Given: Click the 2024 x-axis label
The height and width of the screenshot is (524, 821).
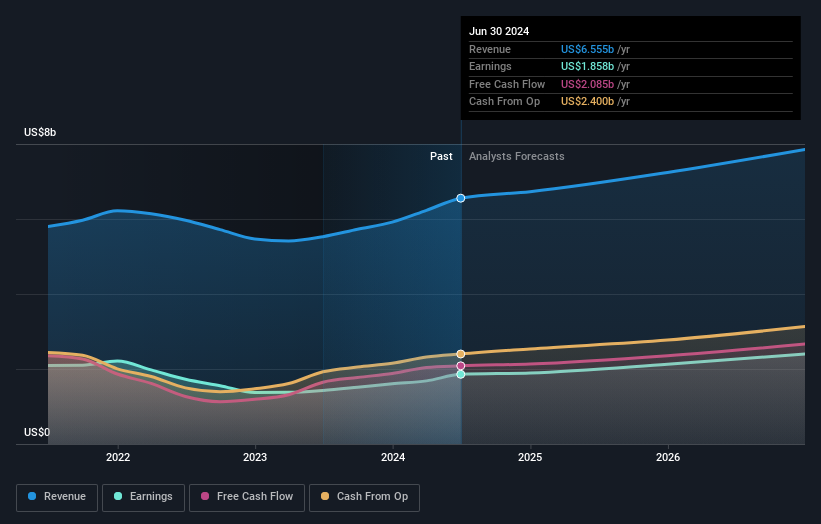Looking at the screenshot, I should (x=393, y=457).
